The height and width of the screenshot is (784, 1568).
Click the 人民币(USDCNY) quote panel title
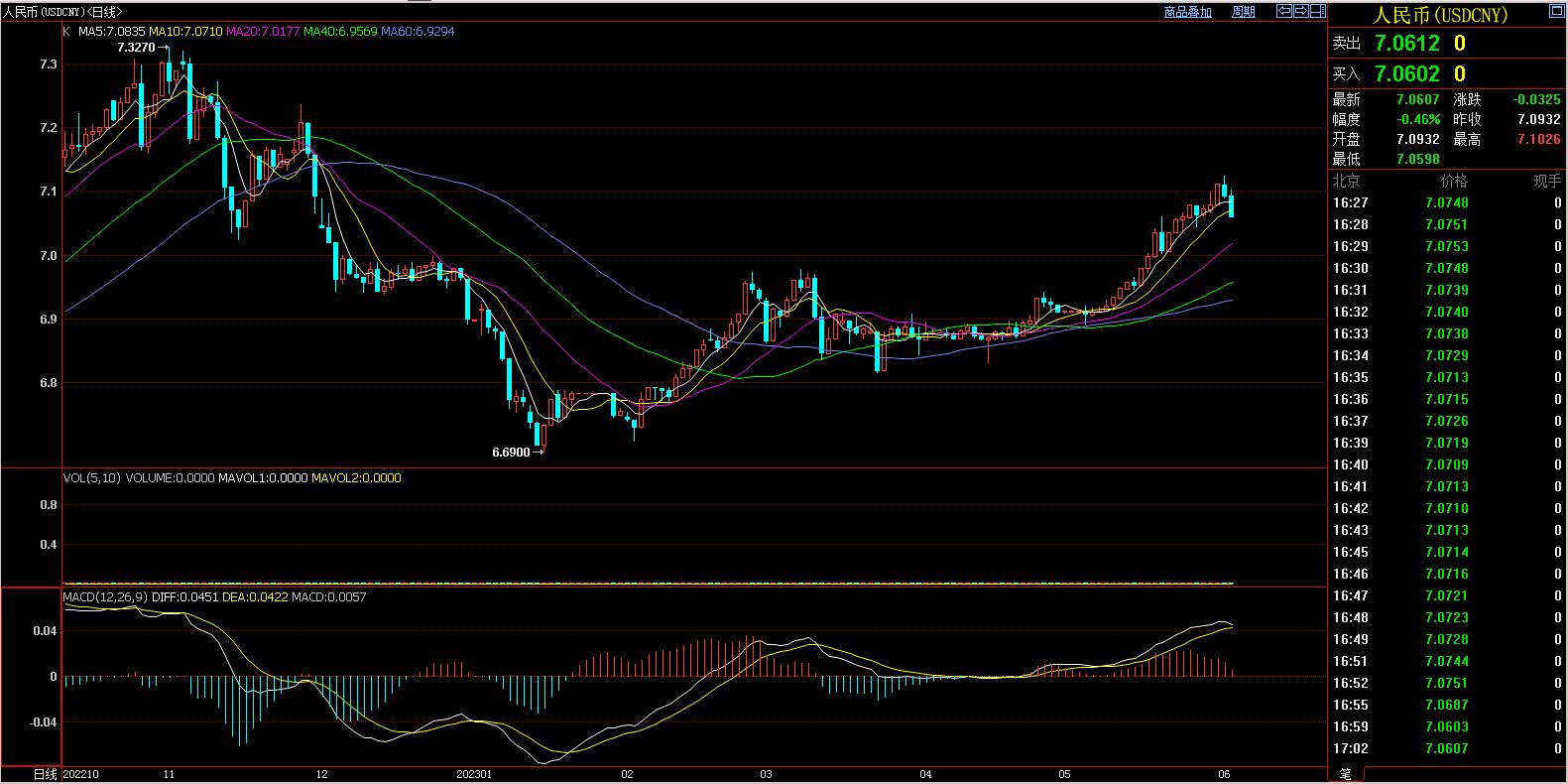1439,14
